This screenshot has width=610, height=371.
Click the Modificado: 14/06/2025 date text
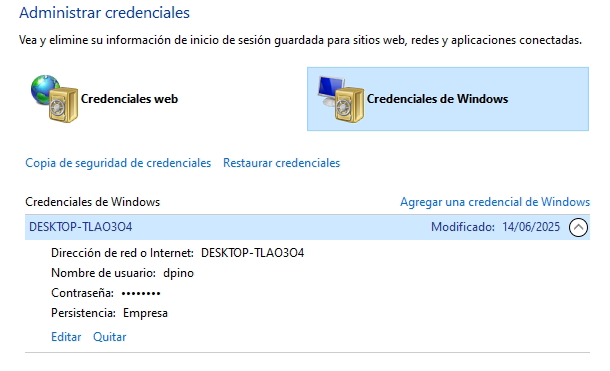495,227
